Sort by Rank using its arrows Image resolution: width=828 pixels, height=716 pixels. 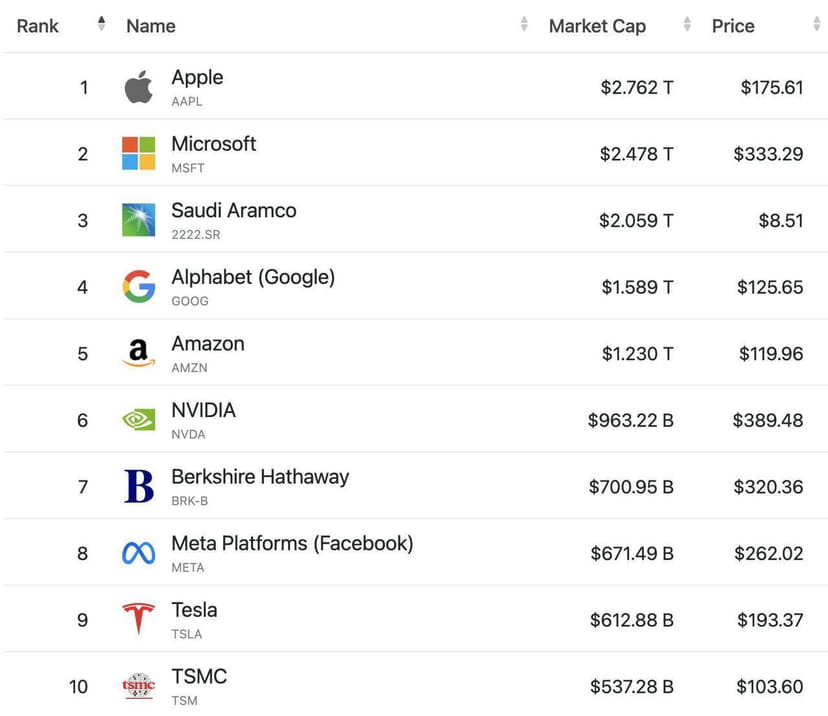101,24
